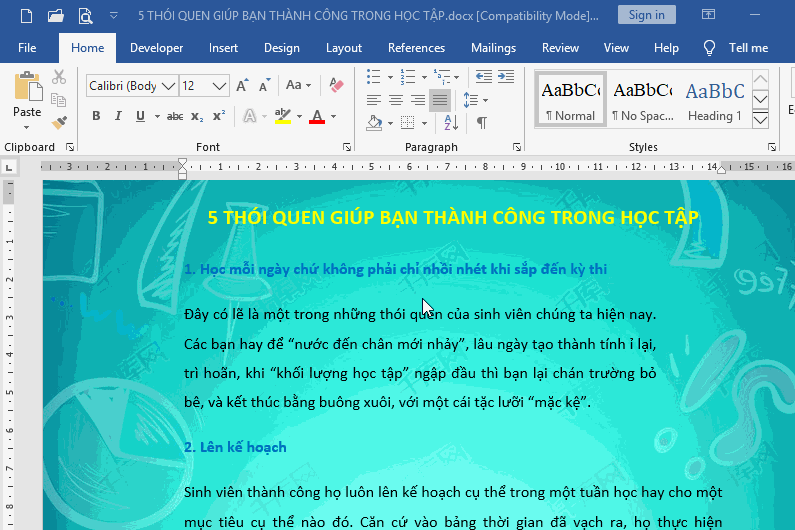Toggle Show/Hide paragraph marks
Viewport: 795px width, 530px height.
[x=482, y=123]
